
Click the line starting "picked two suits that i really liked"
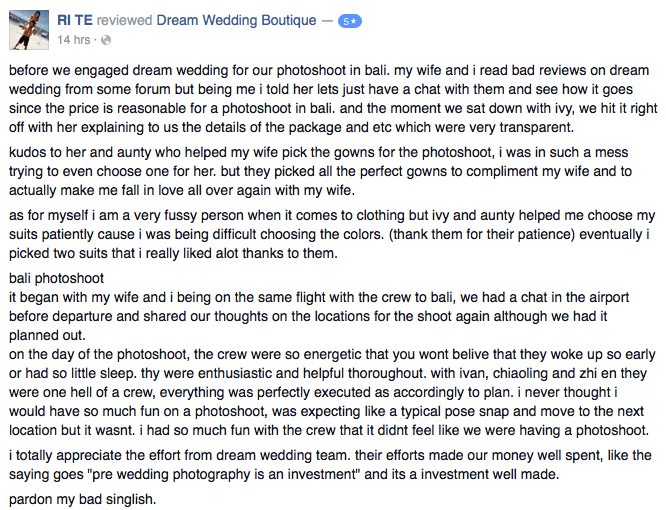(173, 254)
